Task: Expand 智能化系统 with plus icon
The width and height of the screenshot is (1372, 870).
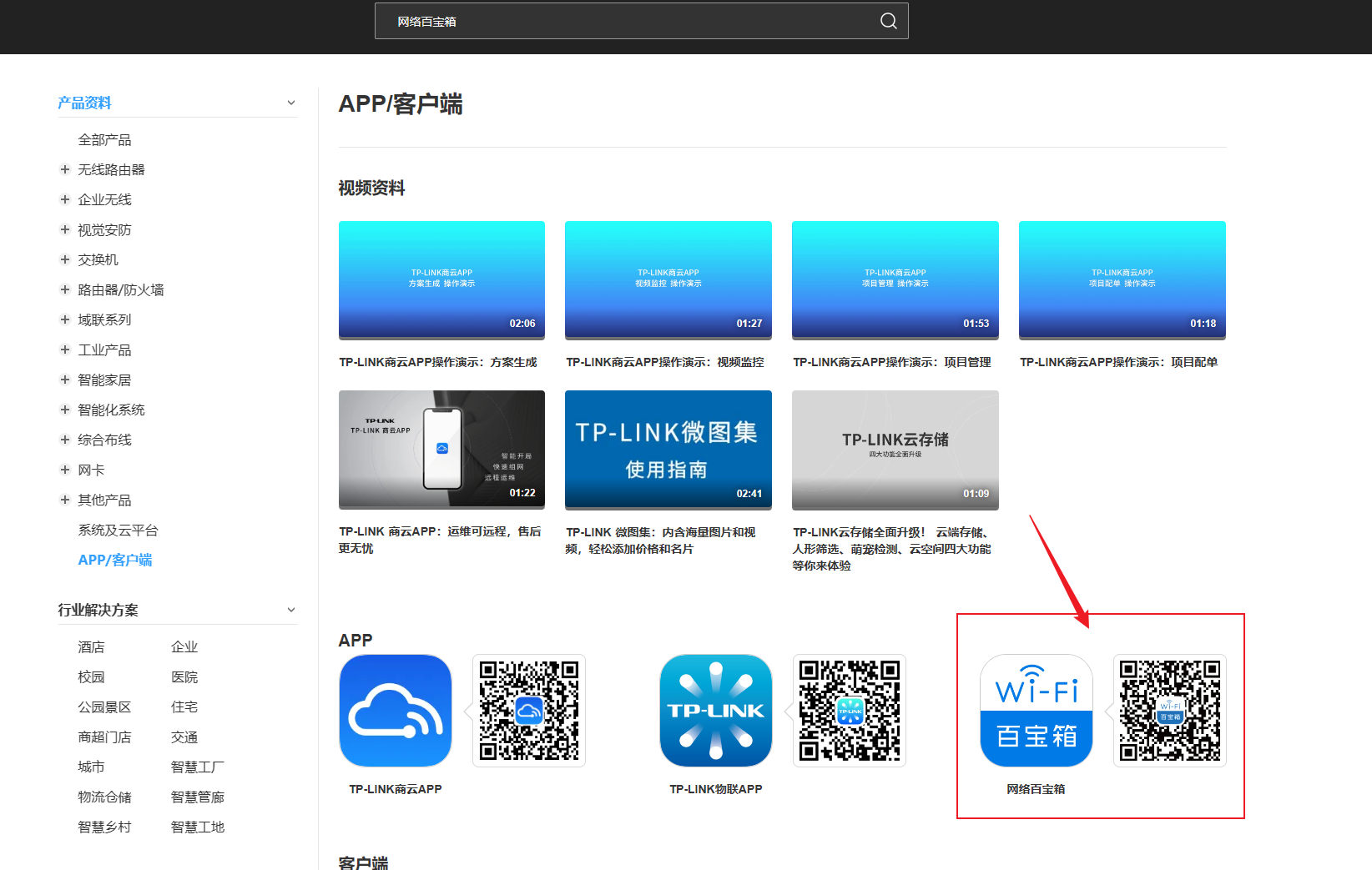Action: [x=65, y=410]
